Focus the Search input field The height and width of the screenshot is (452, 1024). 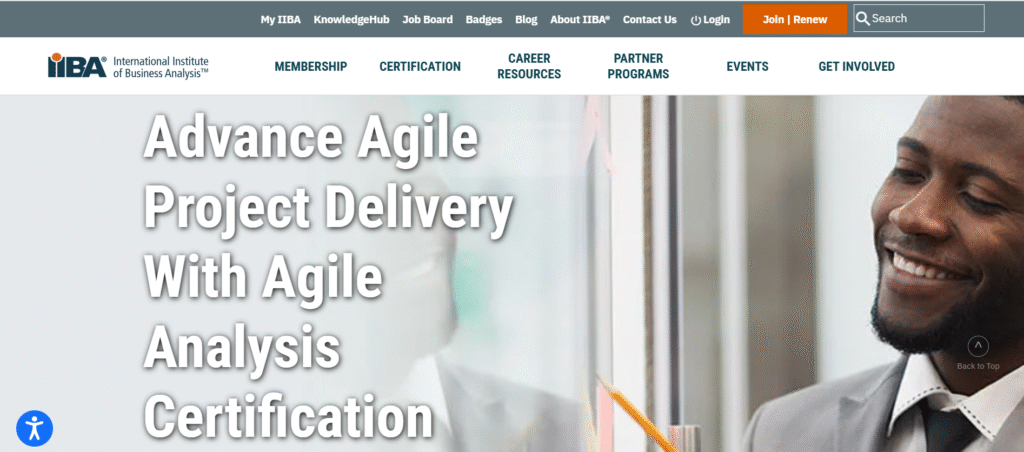[919, 18]
